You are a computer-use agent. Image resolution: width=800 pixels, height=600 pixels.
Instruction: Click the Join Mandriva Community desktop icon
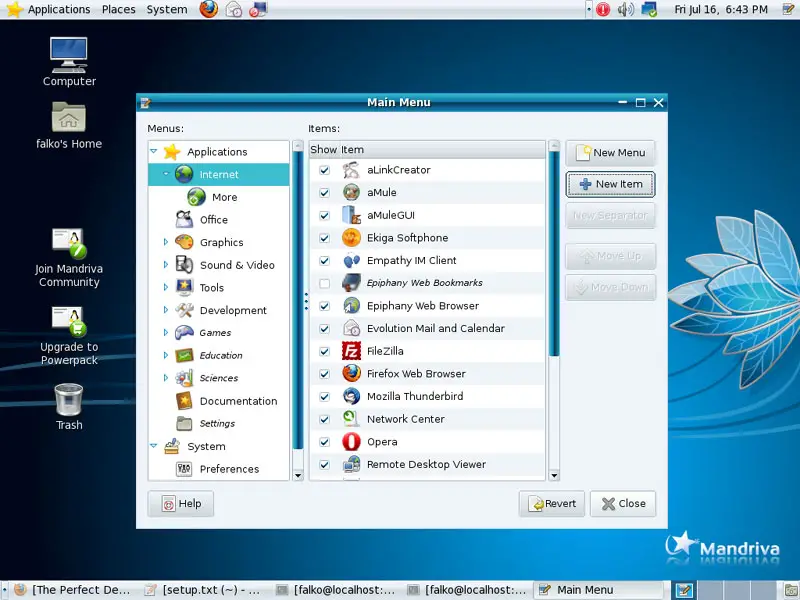click(x=69, y=243)
